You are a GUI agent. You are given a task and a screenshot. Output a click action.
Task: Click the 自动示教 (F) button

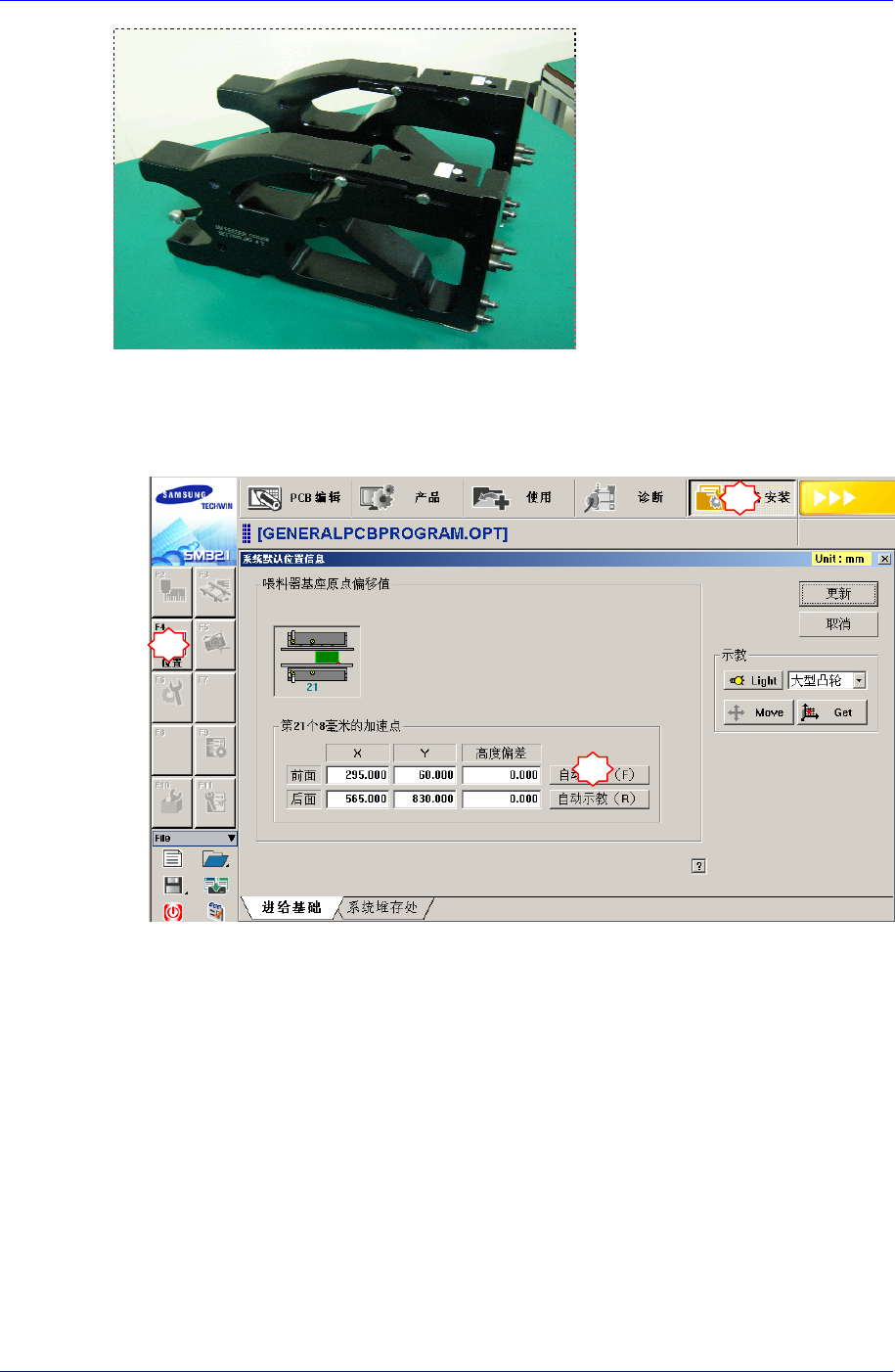pos(599,775)
